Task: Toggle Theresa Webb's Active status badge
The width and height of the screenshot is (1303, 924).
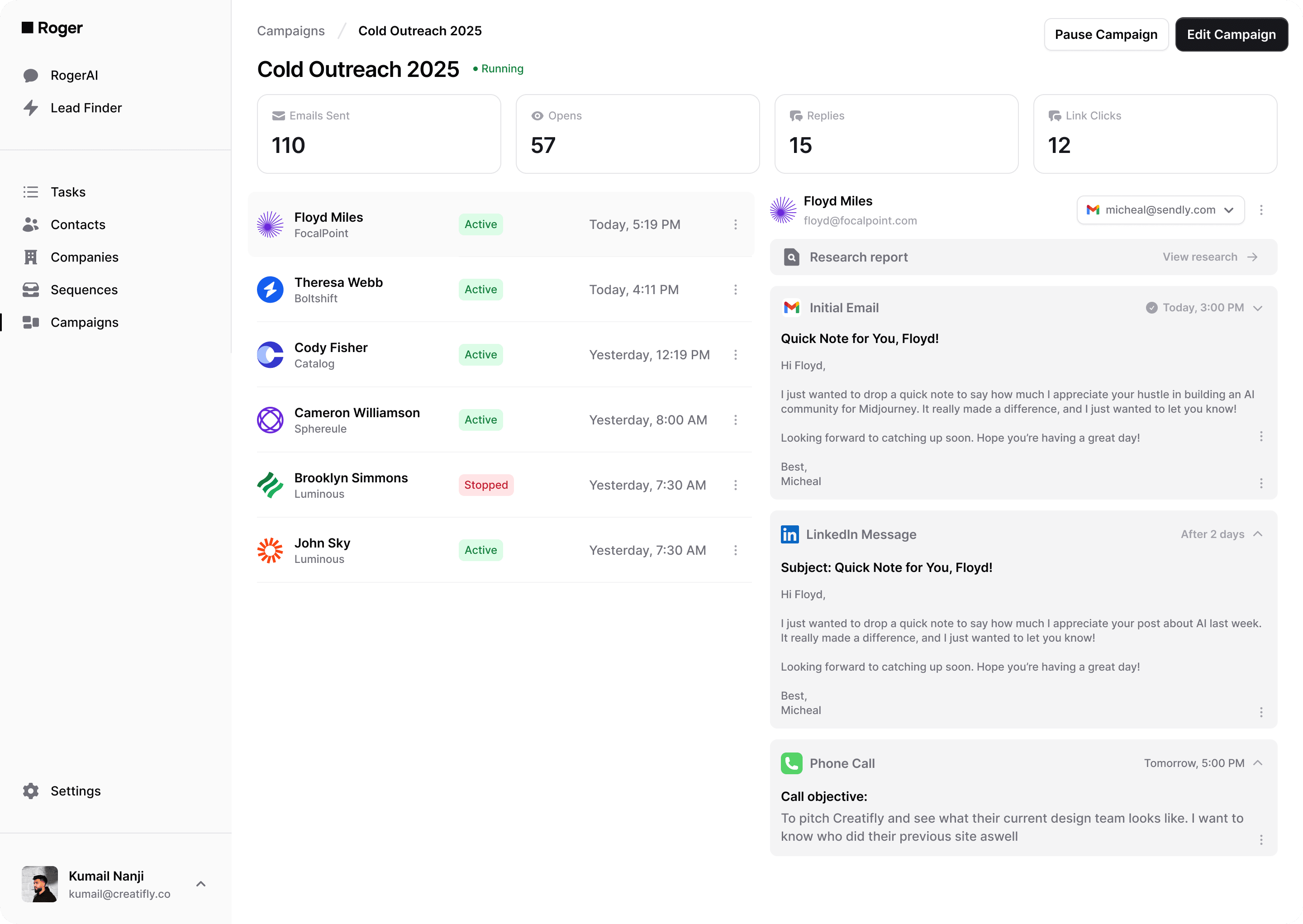Action: pyautogui.click(x=480, y=290)
